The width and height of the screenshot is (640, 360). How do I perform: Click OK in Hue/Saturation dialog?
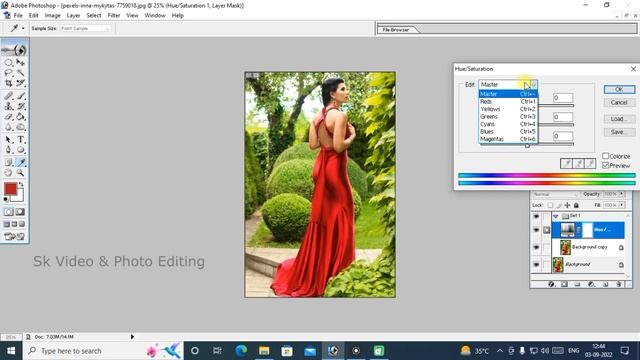pyautogui.click(x=619, y=89)
